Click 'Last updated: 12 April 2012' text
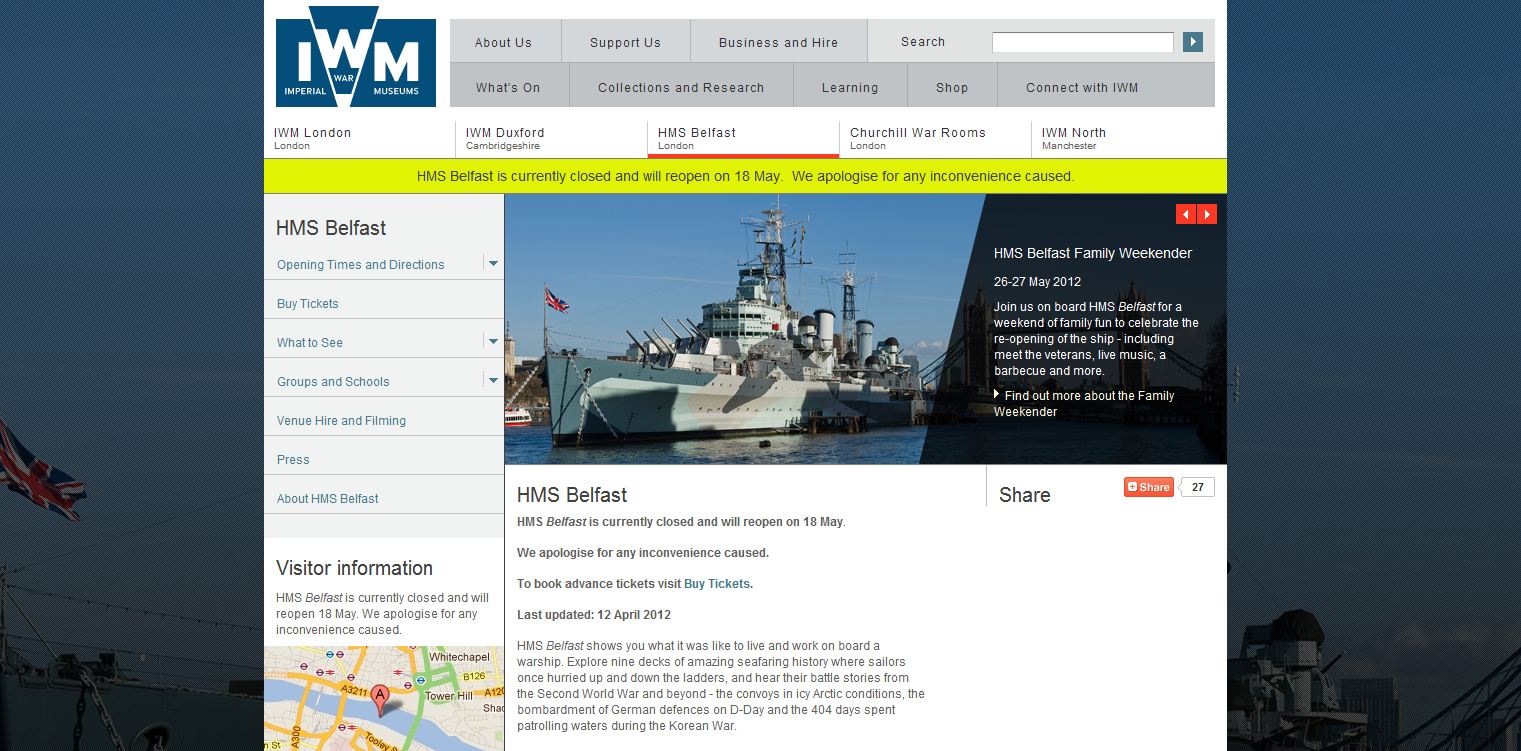Viewport: 1521px width, 751px height. tap(594, 615)
